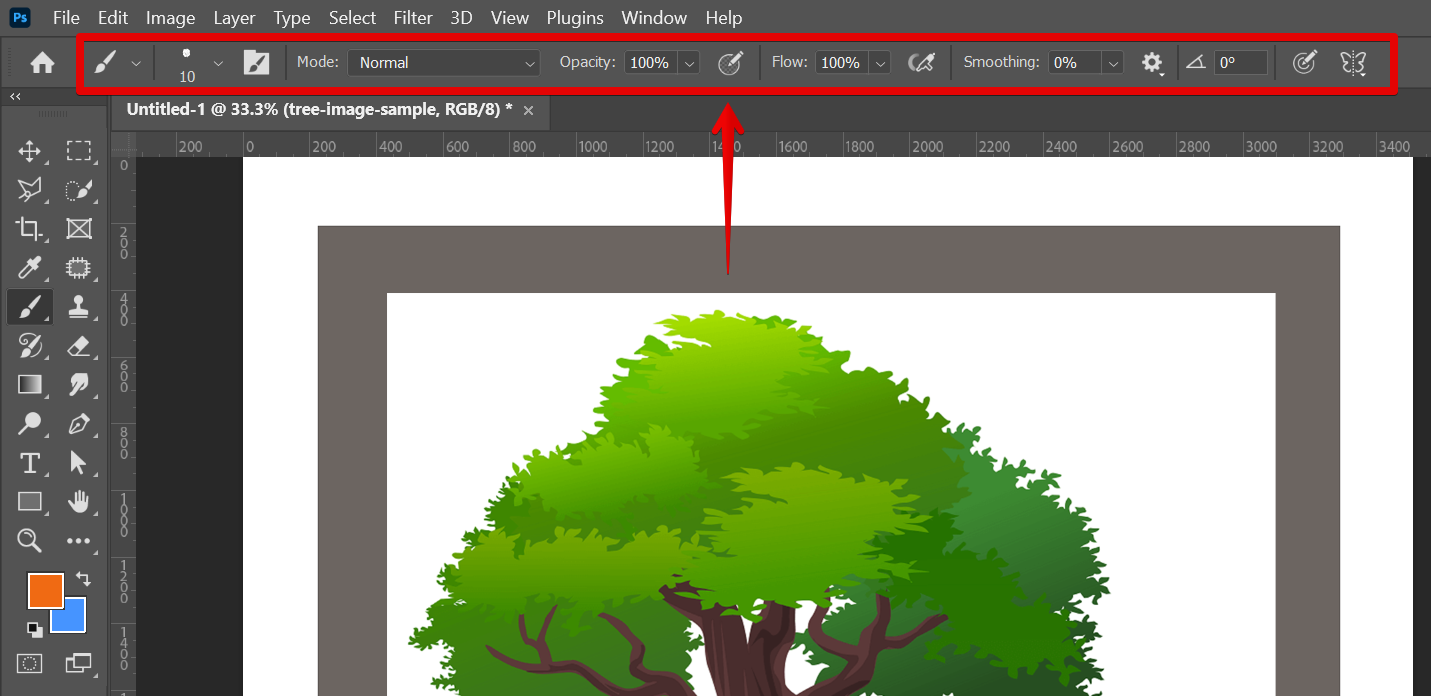Viewport: 1431px width, 696px height.
Task: Select the Hand tool
Action: (79, 502)
